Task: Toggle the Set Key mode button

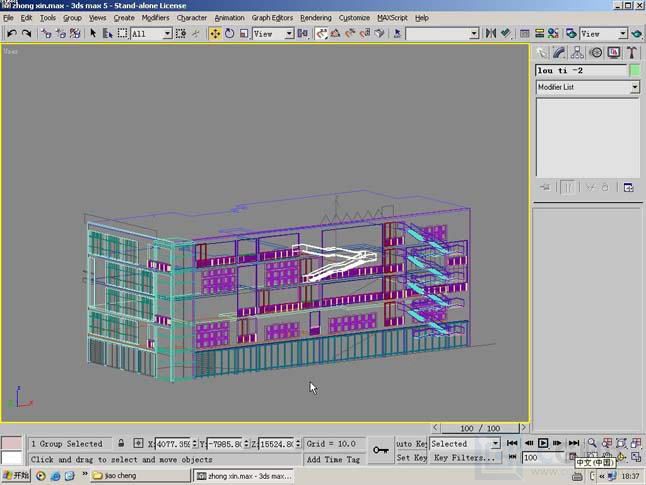Action: click(411, 457)
